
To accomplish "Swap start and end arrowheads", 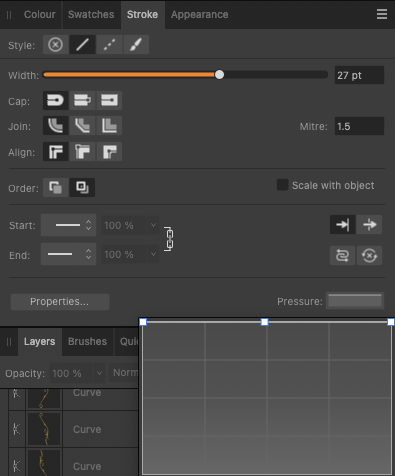I will (343, 256).
